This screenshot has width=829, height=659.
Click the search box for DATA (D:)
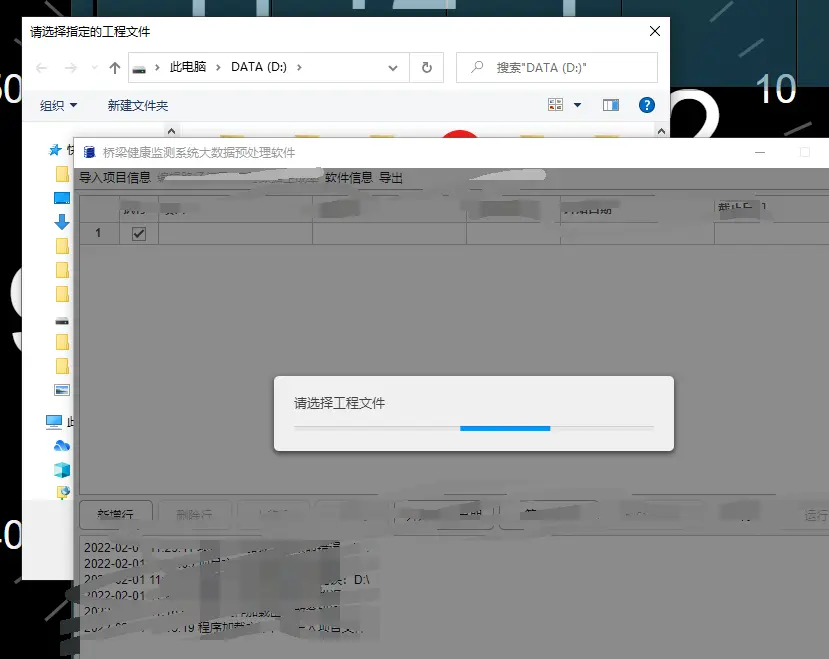click(557, 68)
